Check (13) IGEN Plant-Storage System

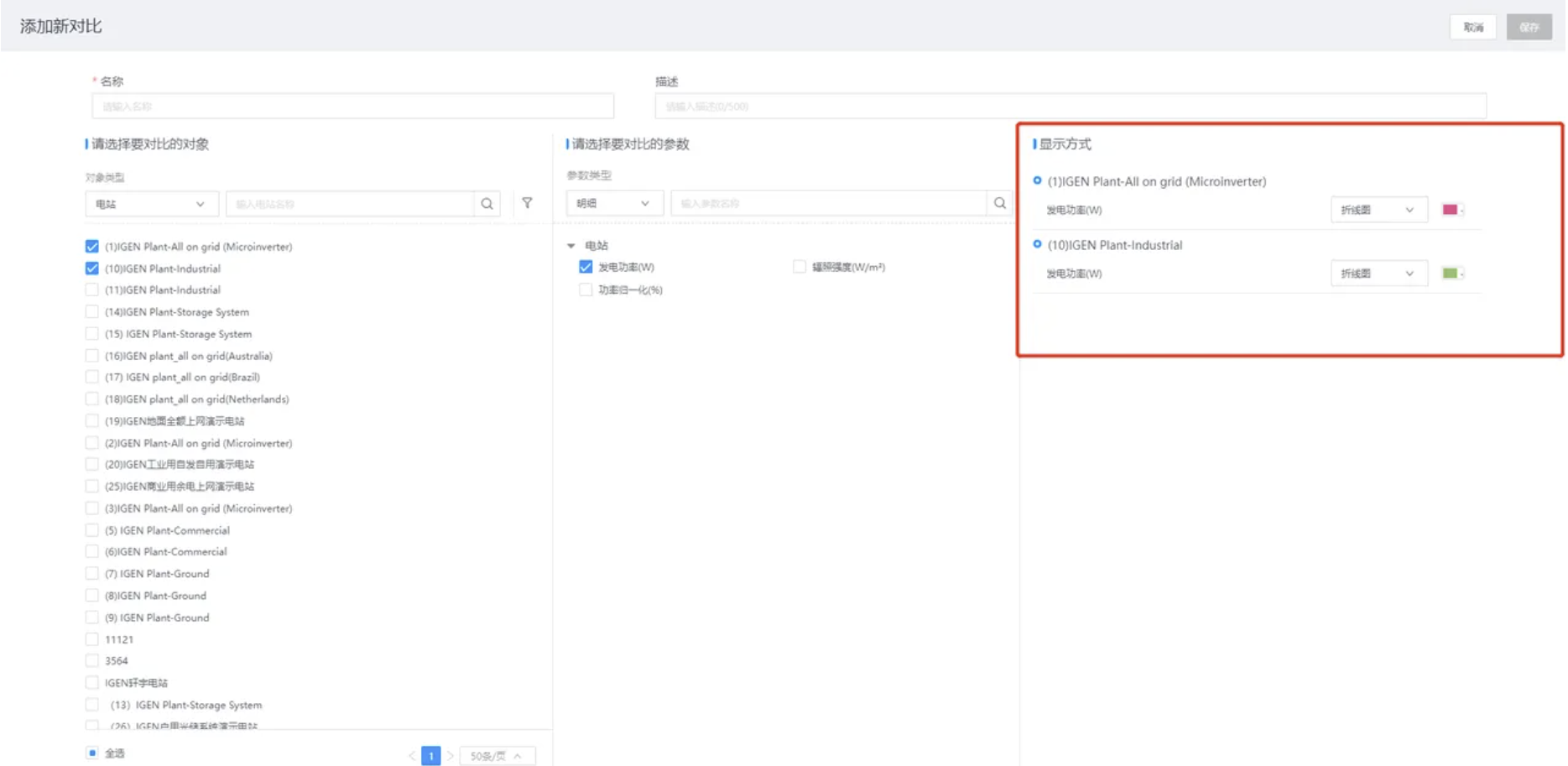tap(92, 705)
